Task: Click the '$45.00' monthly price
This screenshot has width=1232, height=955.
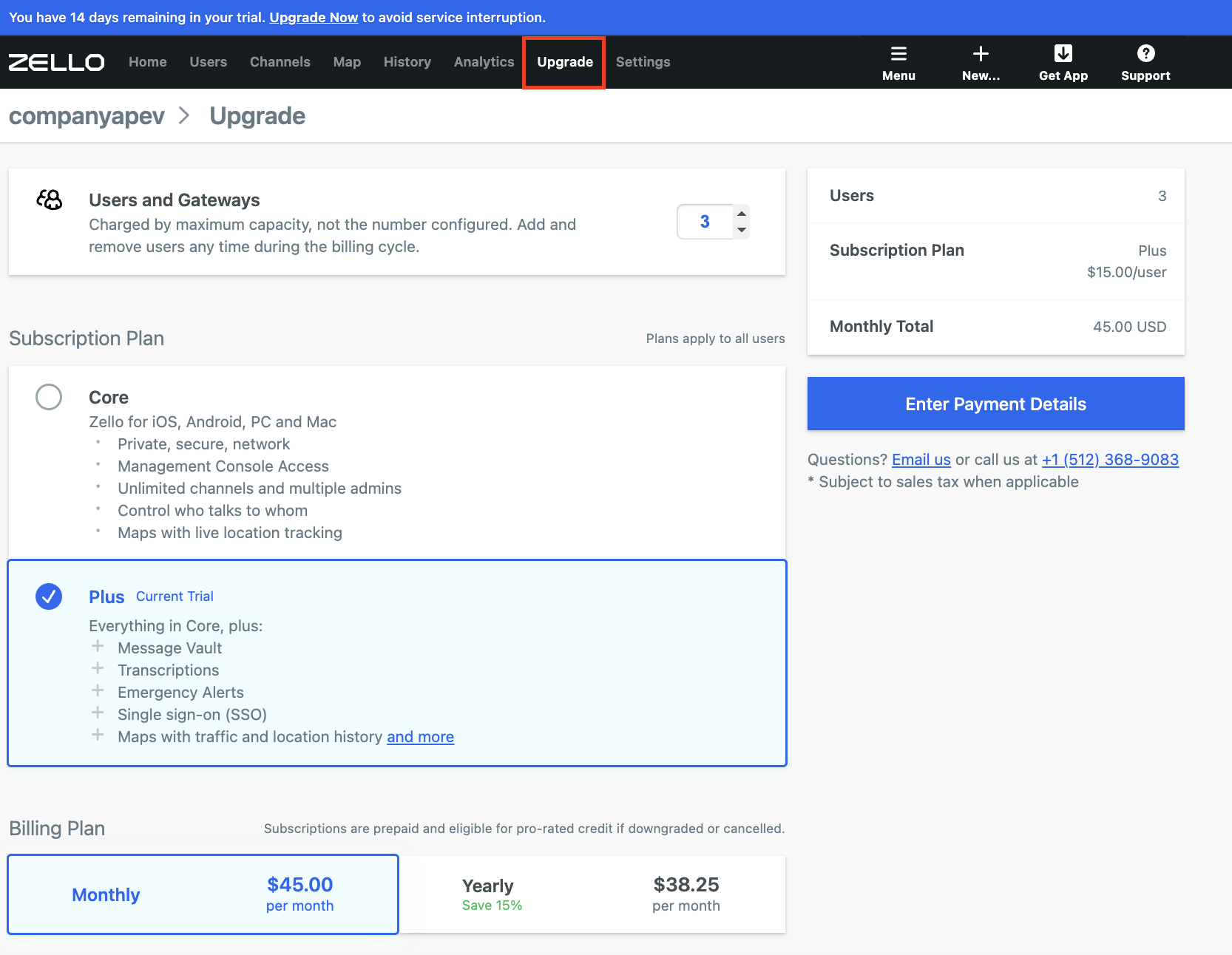Action: pos(300,884)
